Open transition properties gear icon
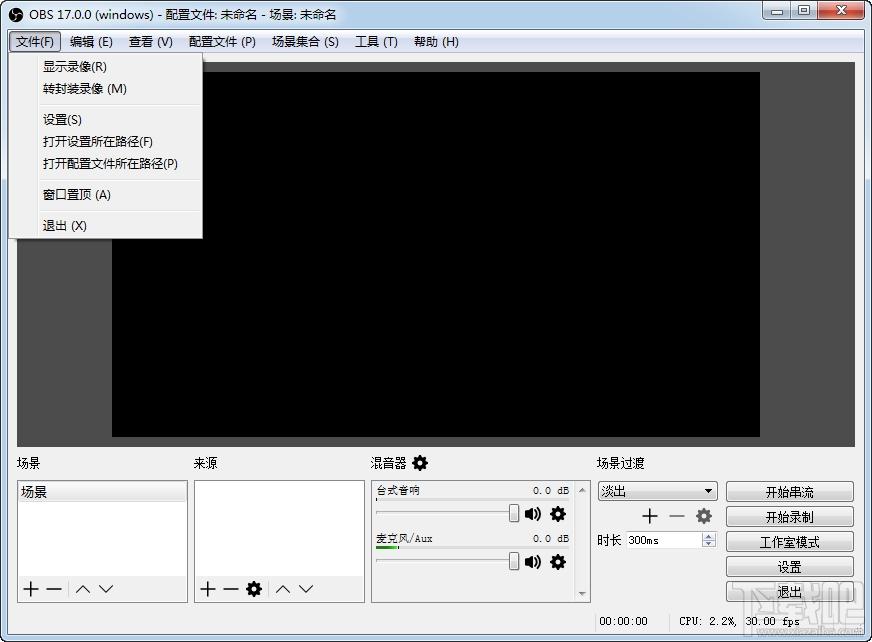The width and height of the screenshot is (872, 642). click(703, 516)
